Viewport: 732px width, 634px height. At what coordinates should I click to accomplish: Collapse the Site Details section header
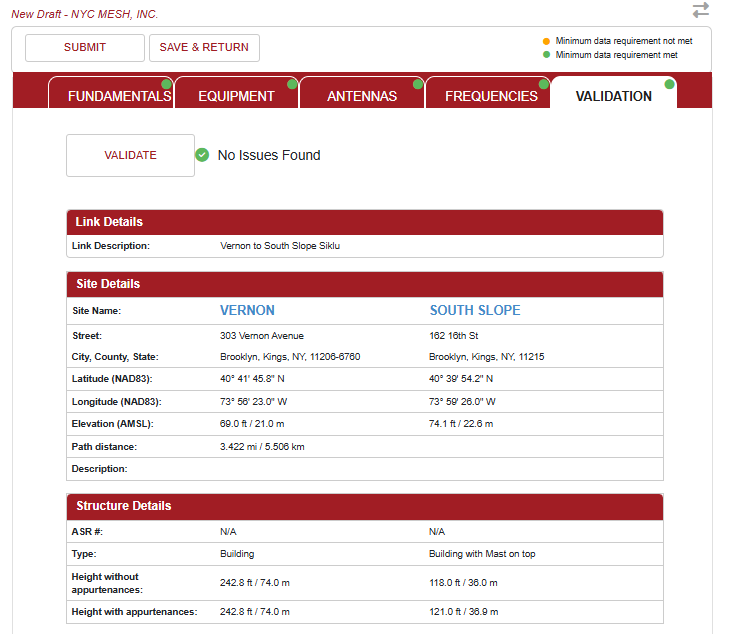[x=364, y=284]
